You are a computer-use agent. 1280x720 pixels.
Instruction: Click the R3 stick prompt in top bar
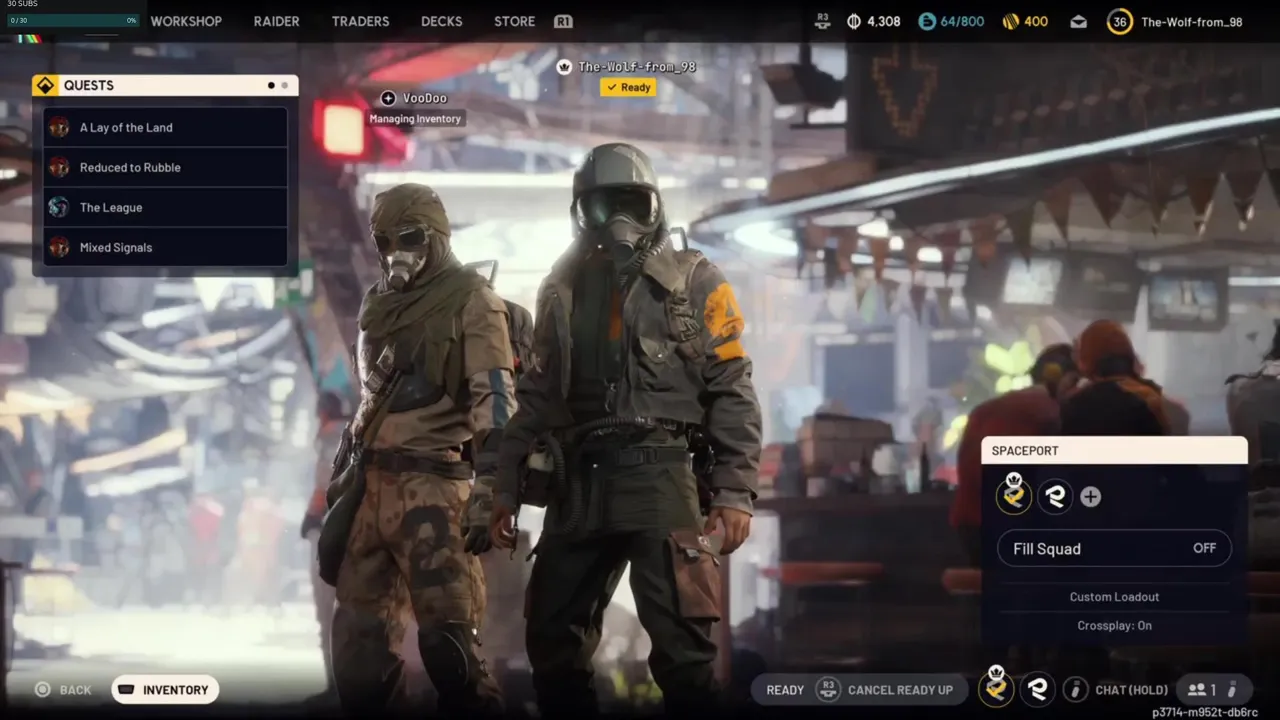click(823, 20)
